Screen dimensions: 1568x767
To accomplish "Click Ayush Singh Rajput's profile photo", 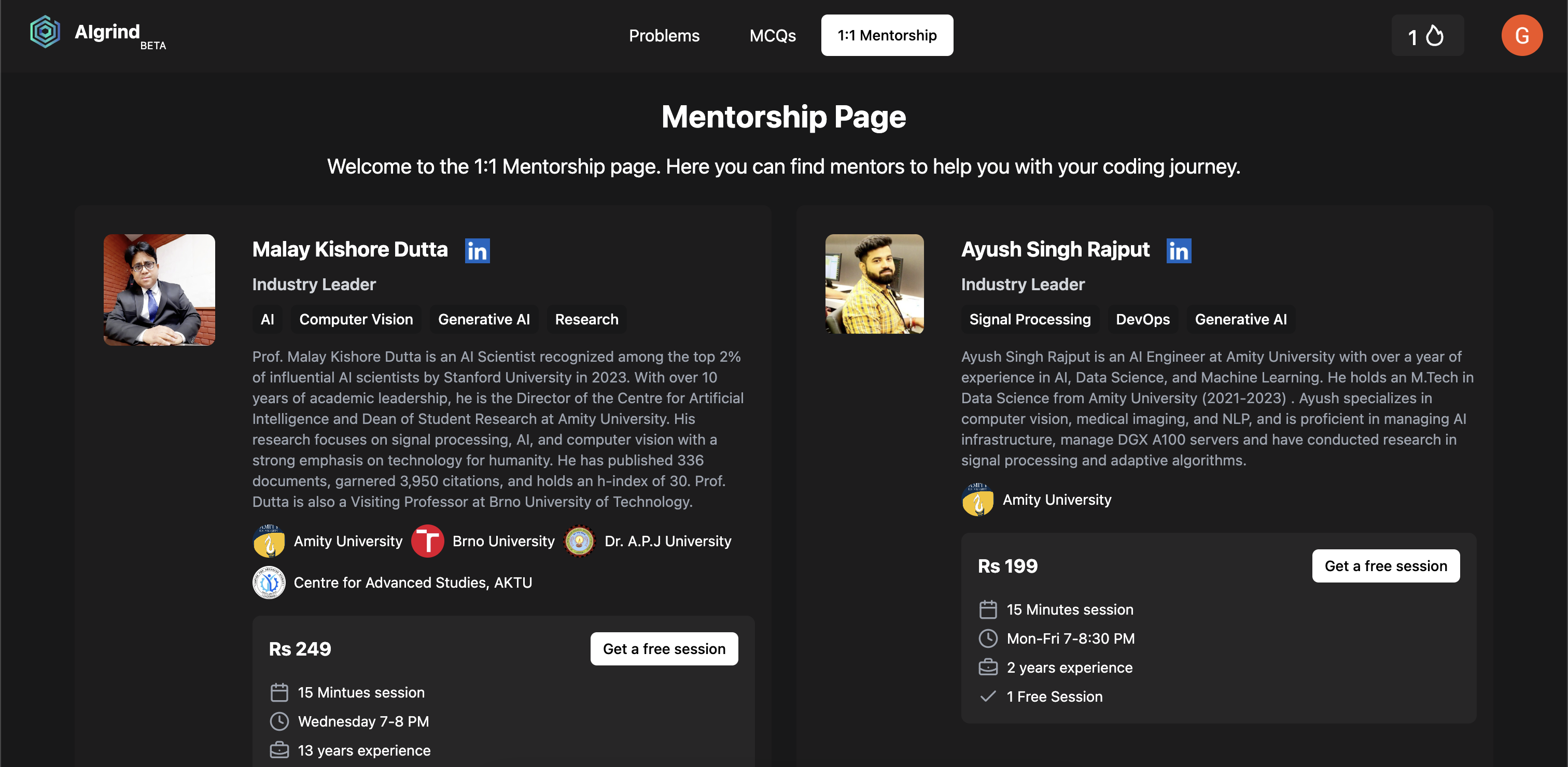I will tap(874, 284).
